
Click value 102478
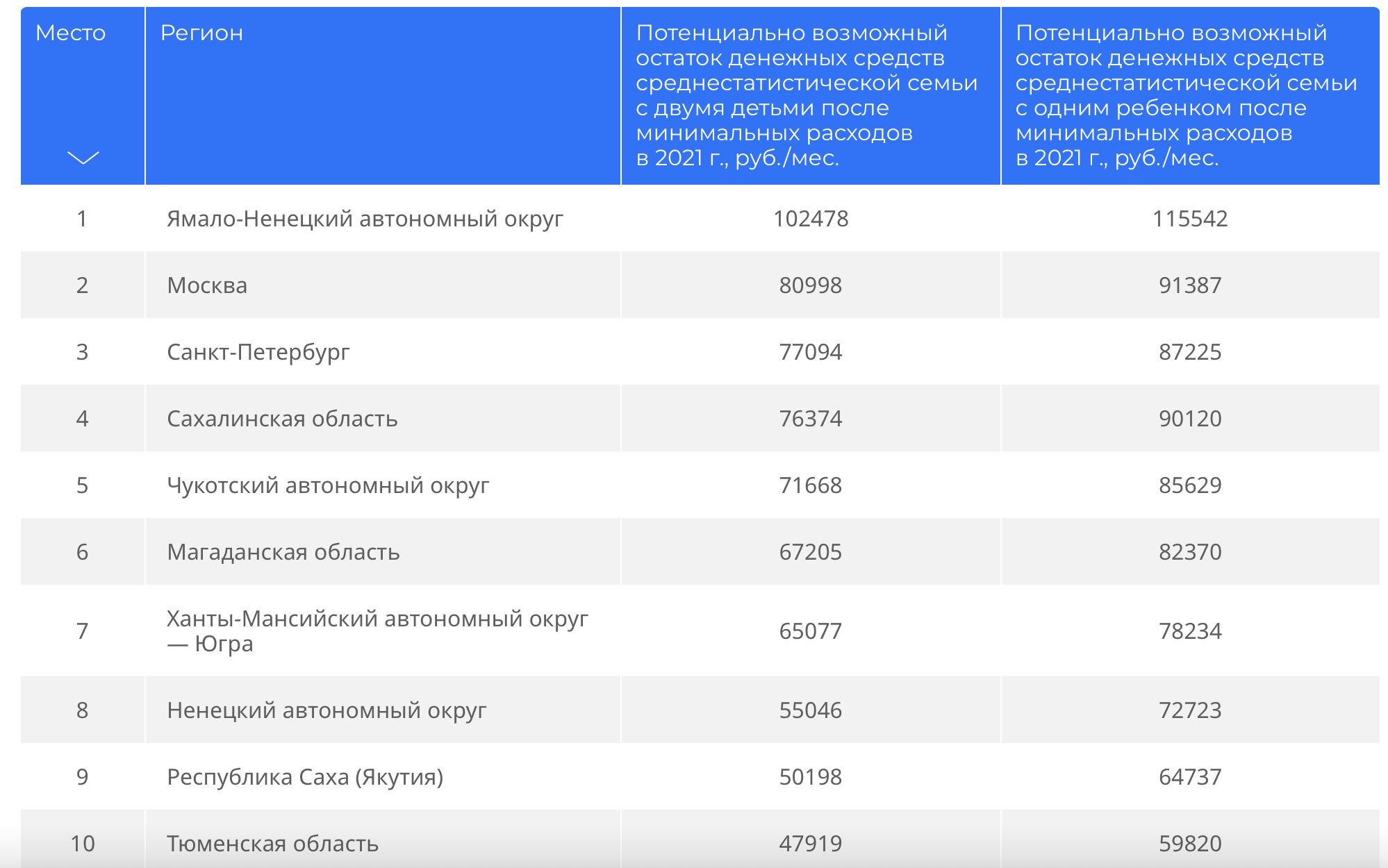(811, 219)
